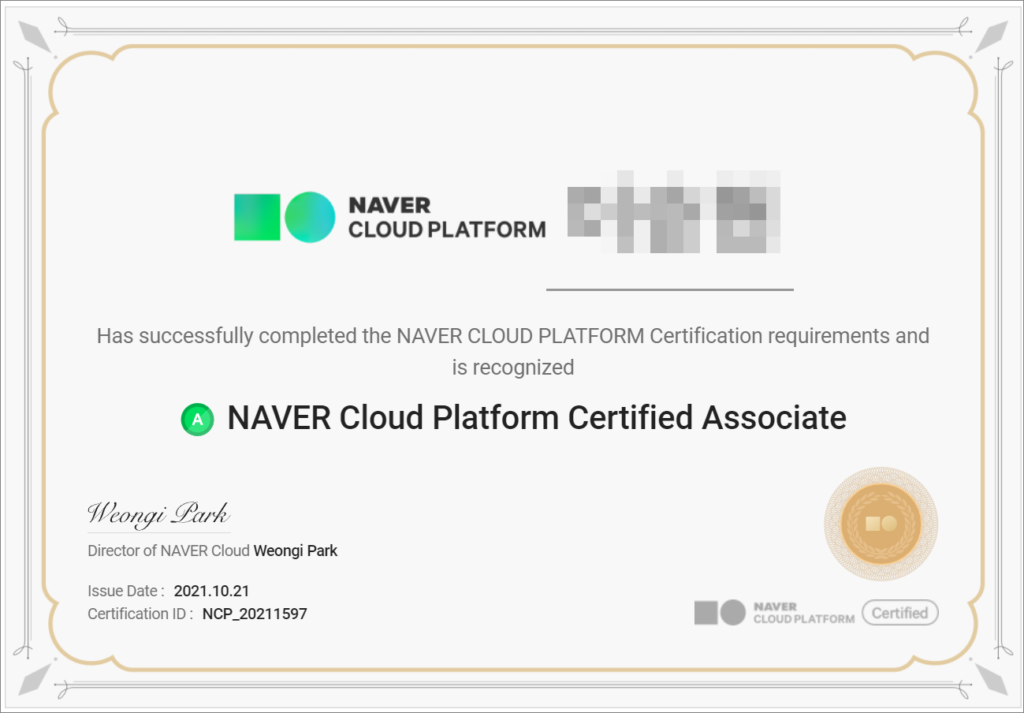Select the gold certification seal

(880, 523)
